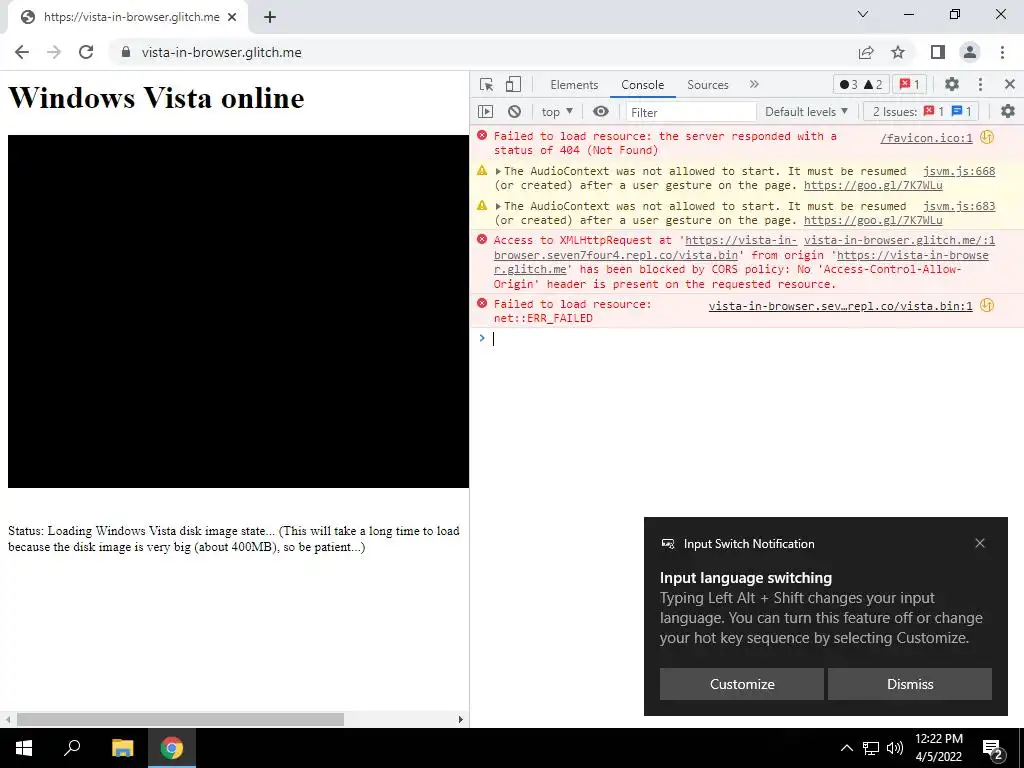The width and height of the screenshot is (1024, 768).
Task: Open the top JavaScript context dropdown
Action: [557, 112]
